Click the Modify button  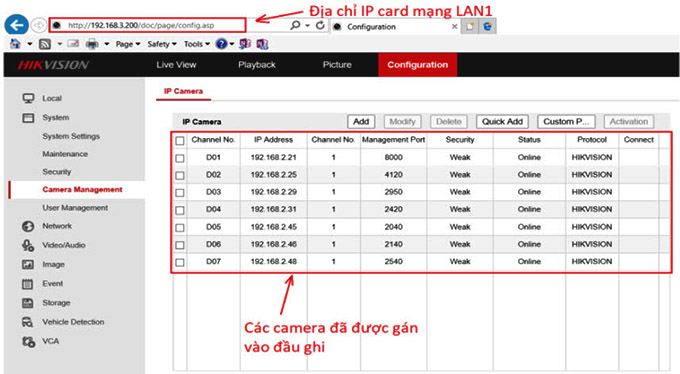point(402,121)
